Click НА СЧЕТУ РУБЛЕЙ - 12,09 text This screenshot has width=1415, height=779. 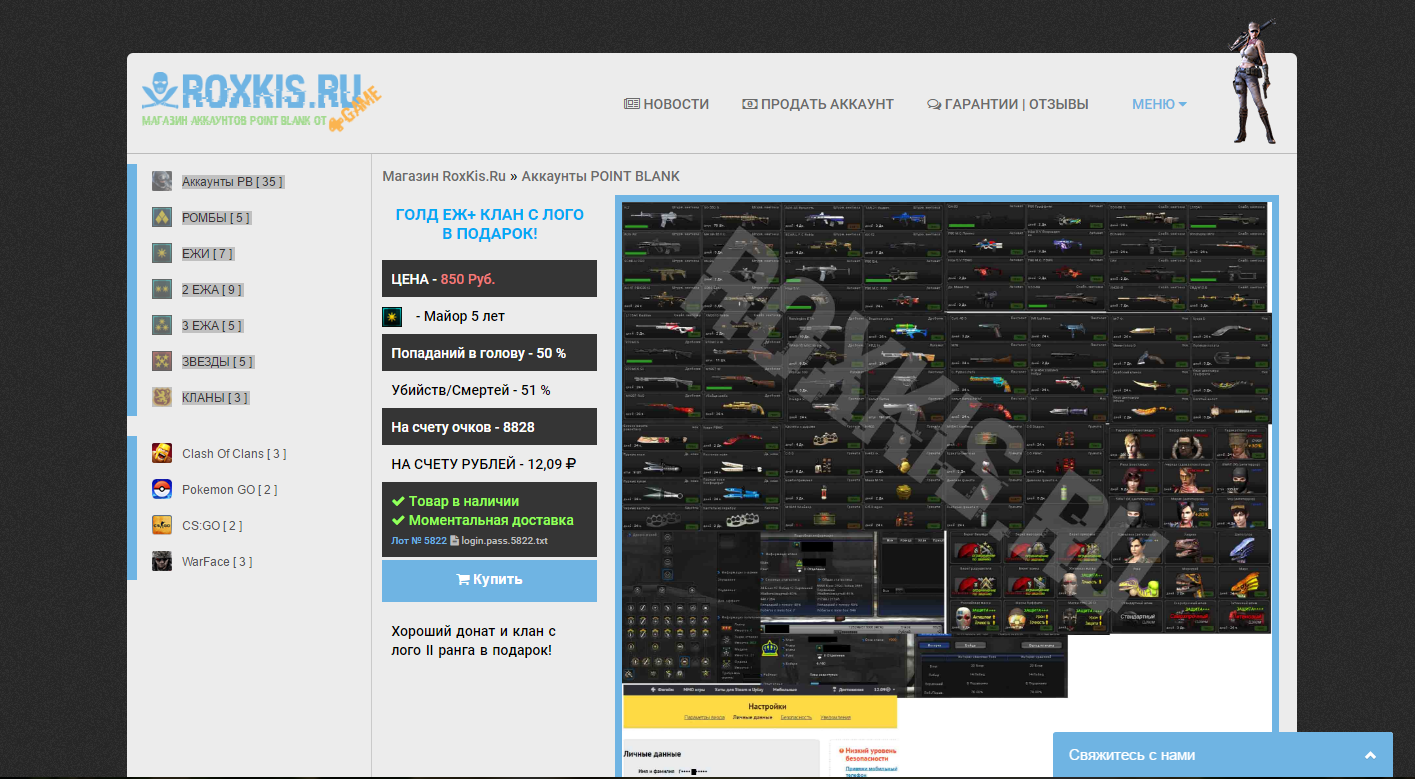(x=484, y=464)
